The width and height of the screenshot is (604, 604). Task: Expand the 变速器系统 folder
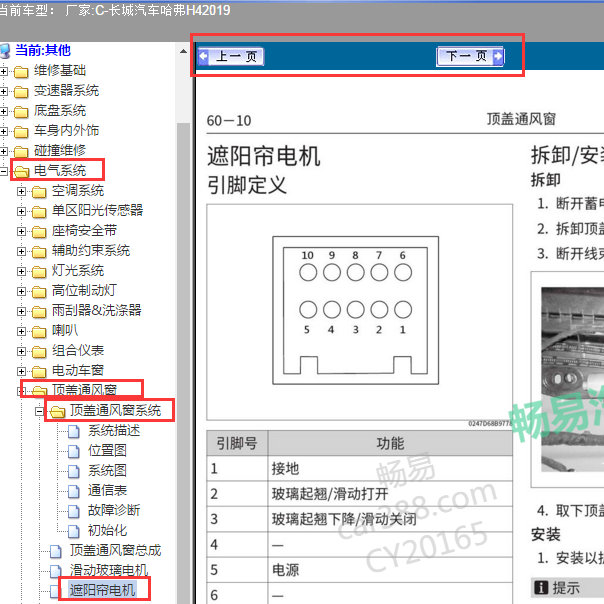pyautogui.click(x=3, y=91)
